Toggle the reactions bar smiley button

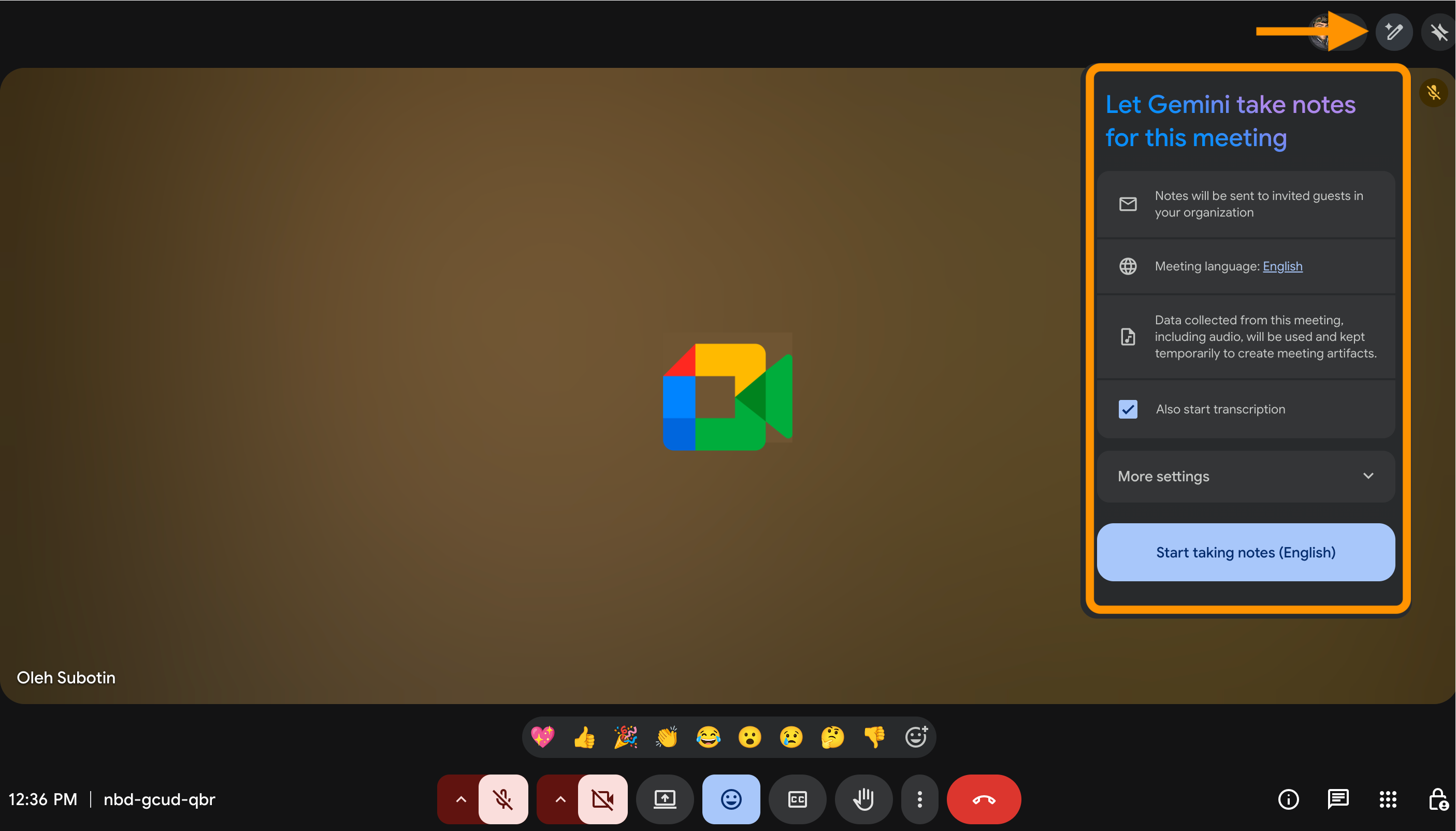(x=731, y=799)
